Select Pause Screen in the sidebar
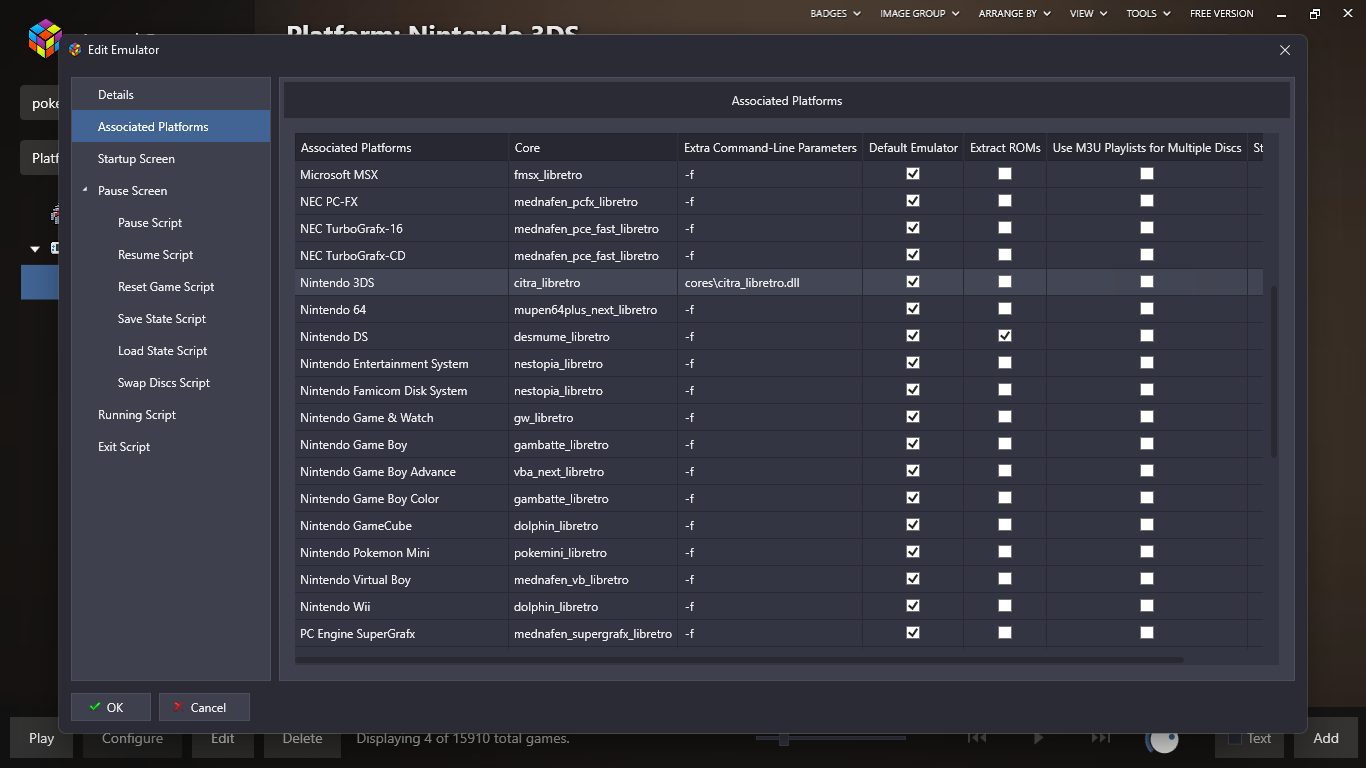This screenshot has height=768, width=1366. pyautogui.click(x=171, y=191)
